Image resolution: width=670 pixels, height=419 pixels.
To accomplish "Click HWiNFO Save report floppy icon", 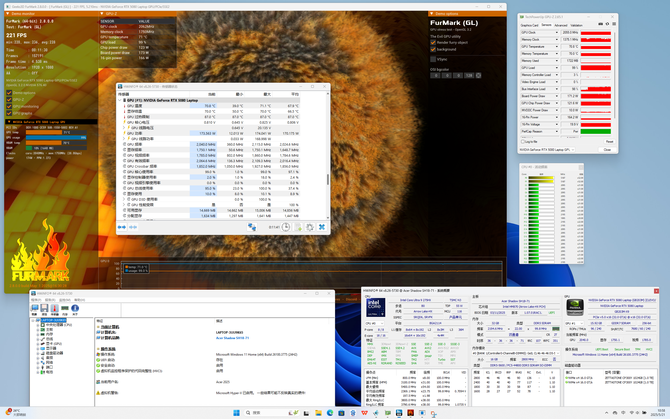I will point(44,308).
